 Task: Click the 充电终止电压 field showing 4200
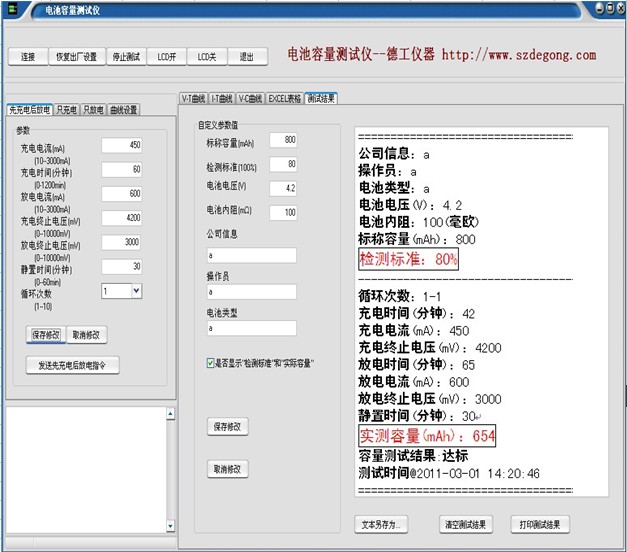pos(122,218)
